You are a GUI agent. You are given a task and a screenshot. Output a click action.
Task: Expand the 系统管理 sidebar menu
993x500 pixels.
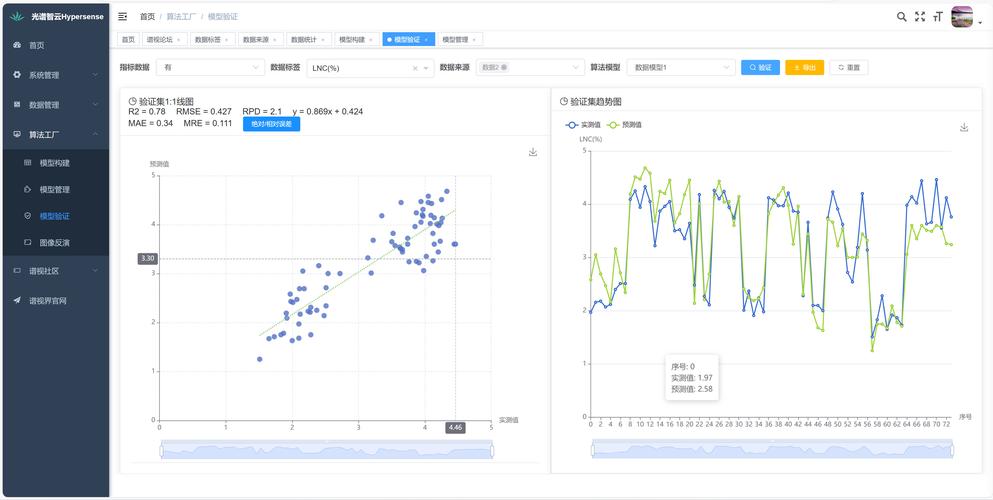point(55,75)
